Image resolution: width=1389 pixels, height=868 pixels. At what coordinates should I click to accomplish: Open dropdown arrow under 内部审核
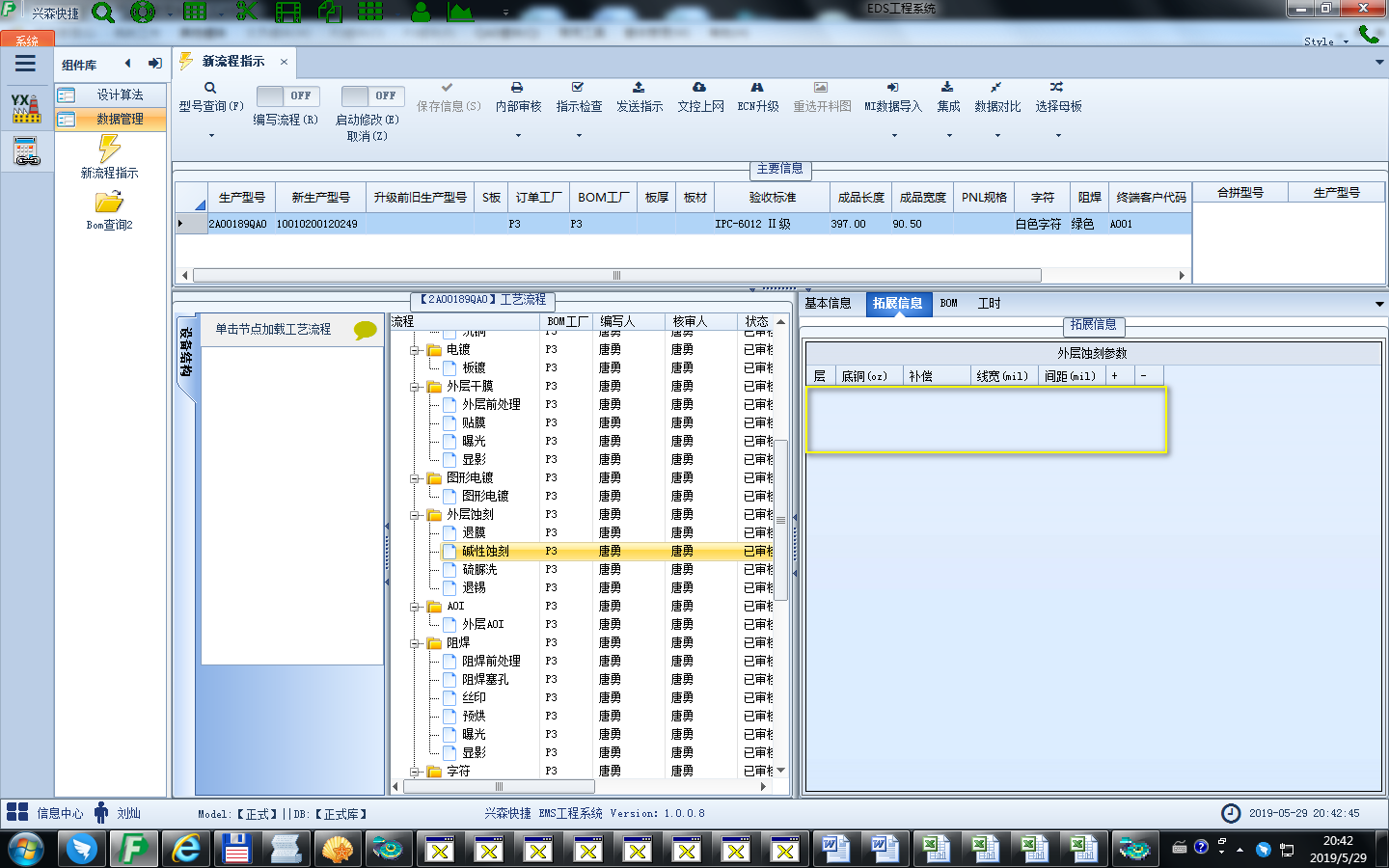[x=518, y=136]
